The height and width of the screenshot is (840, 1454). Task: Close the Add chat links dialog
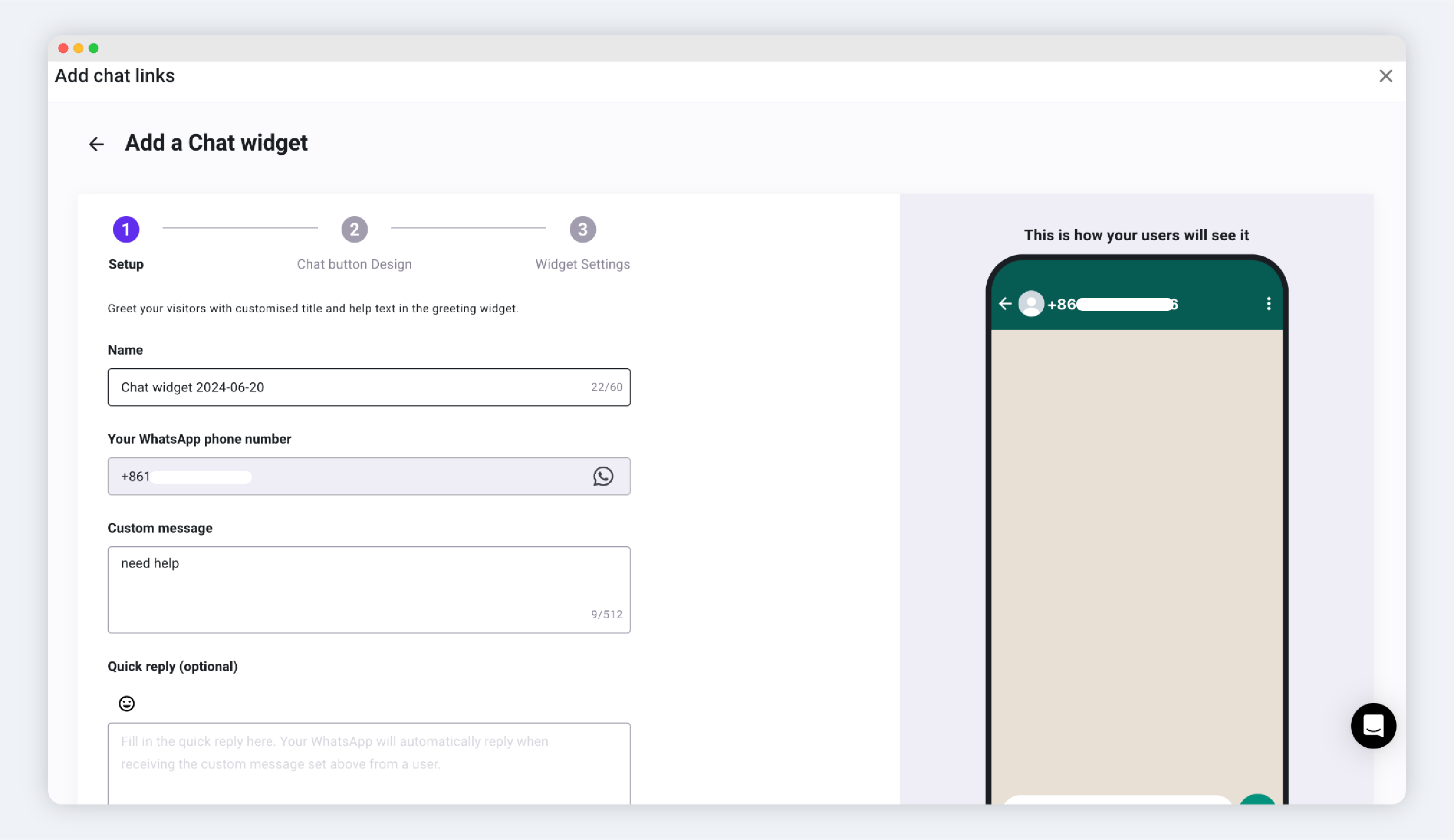(x=1385, y=76)
